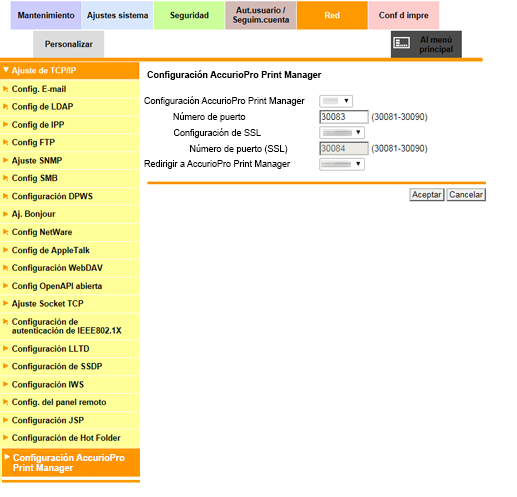Image resolution: width=517 pixels, height=497 pixels.
Task: Select Ajuste SNMP
Action: click(x=70, y=161)
